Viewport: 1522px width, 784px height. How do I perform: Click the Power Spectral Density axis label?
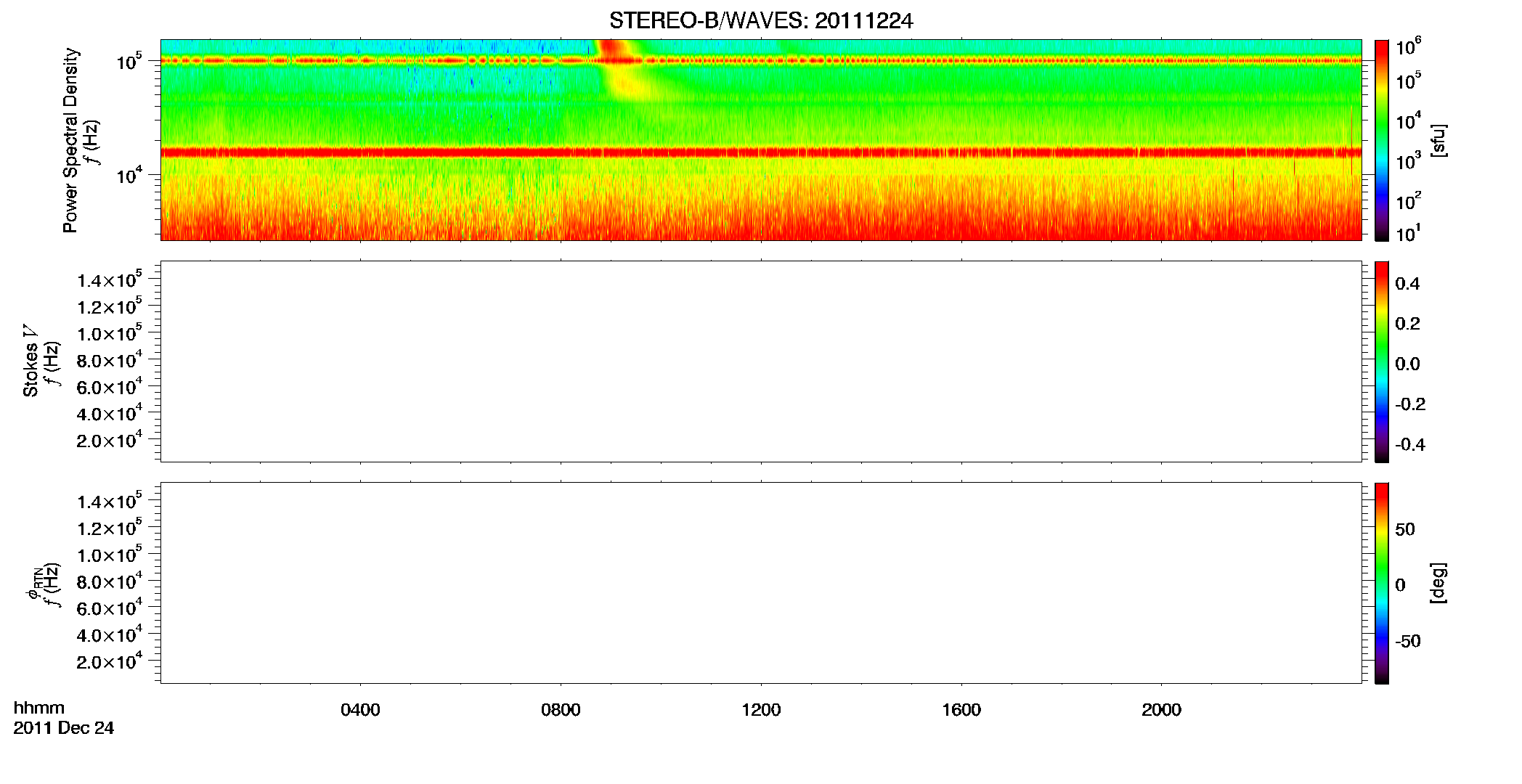point(70,140)
